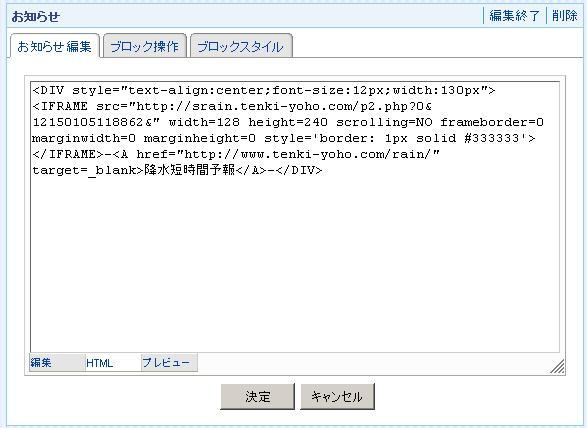Click the closing </DIV> tag text
This screenshot has height=428, width=587.
tap(298, 170)
